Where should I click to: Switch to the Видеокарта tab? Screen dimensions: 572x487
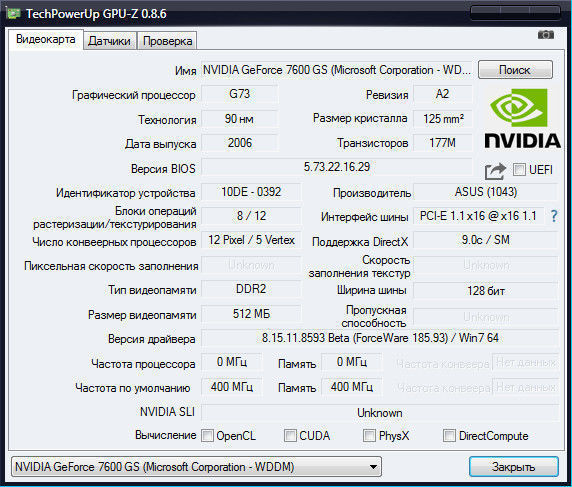coord(46,39)
